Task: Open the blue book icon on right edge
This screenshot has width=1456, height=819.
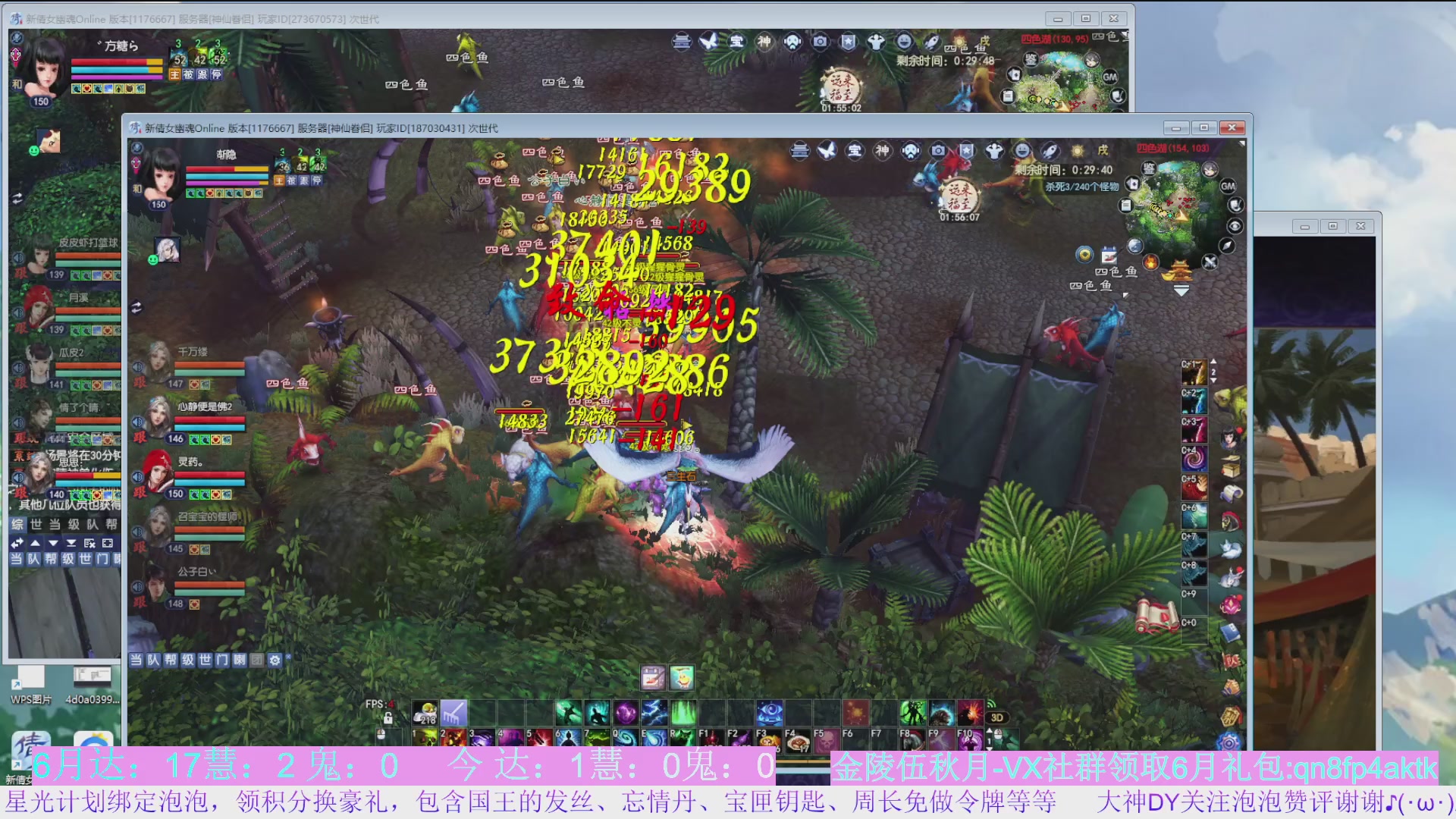Action: (1230, 631)
